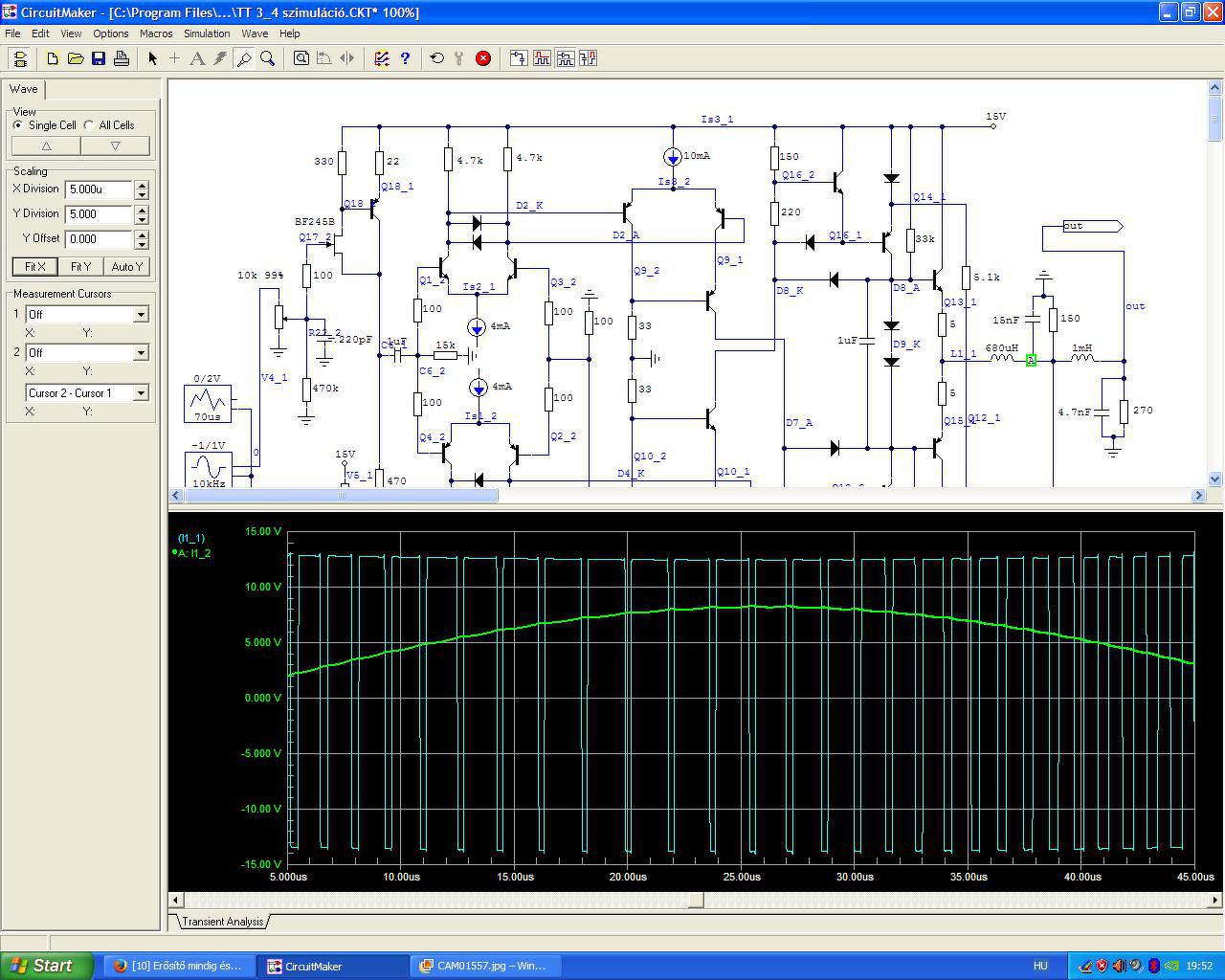
Task: Click the blue Help question mark icon
Action: click(405, 58)
